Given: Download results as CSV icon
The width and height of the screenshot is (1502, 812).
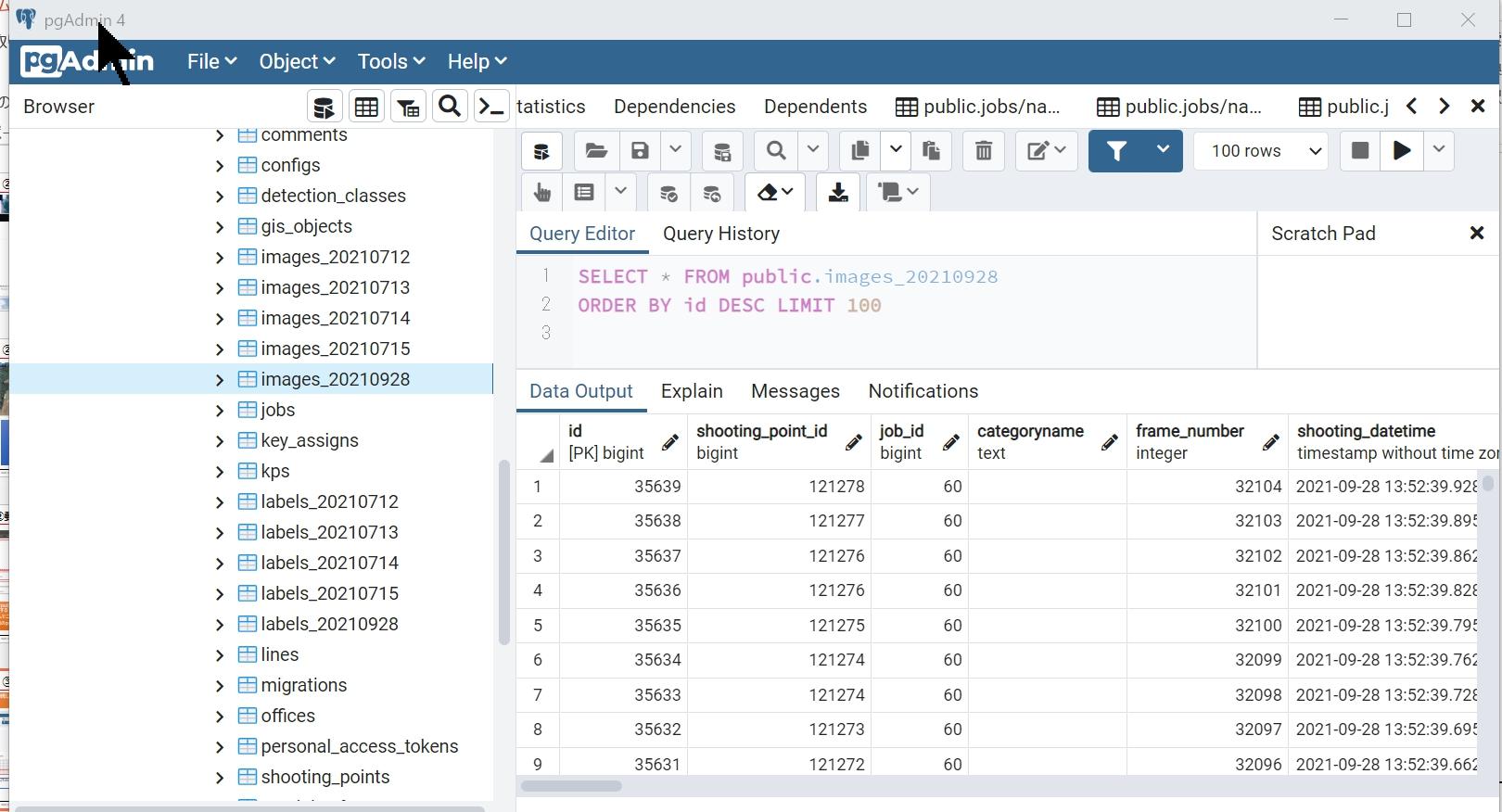Looking at the screenshot, I should click(838, 192).
